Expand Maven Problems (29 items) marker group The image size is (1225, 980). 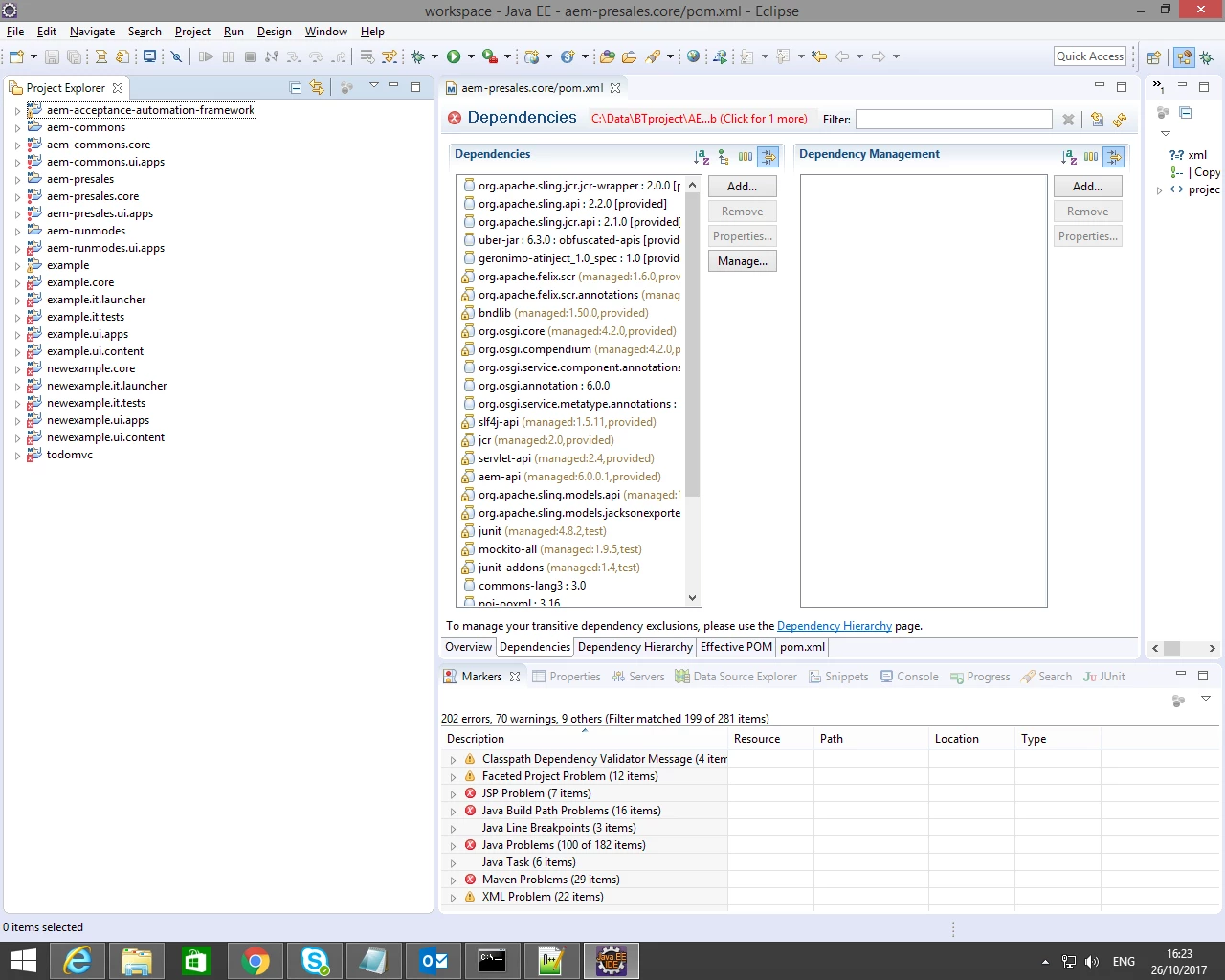[453, 880]
